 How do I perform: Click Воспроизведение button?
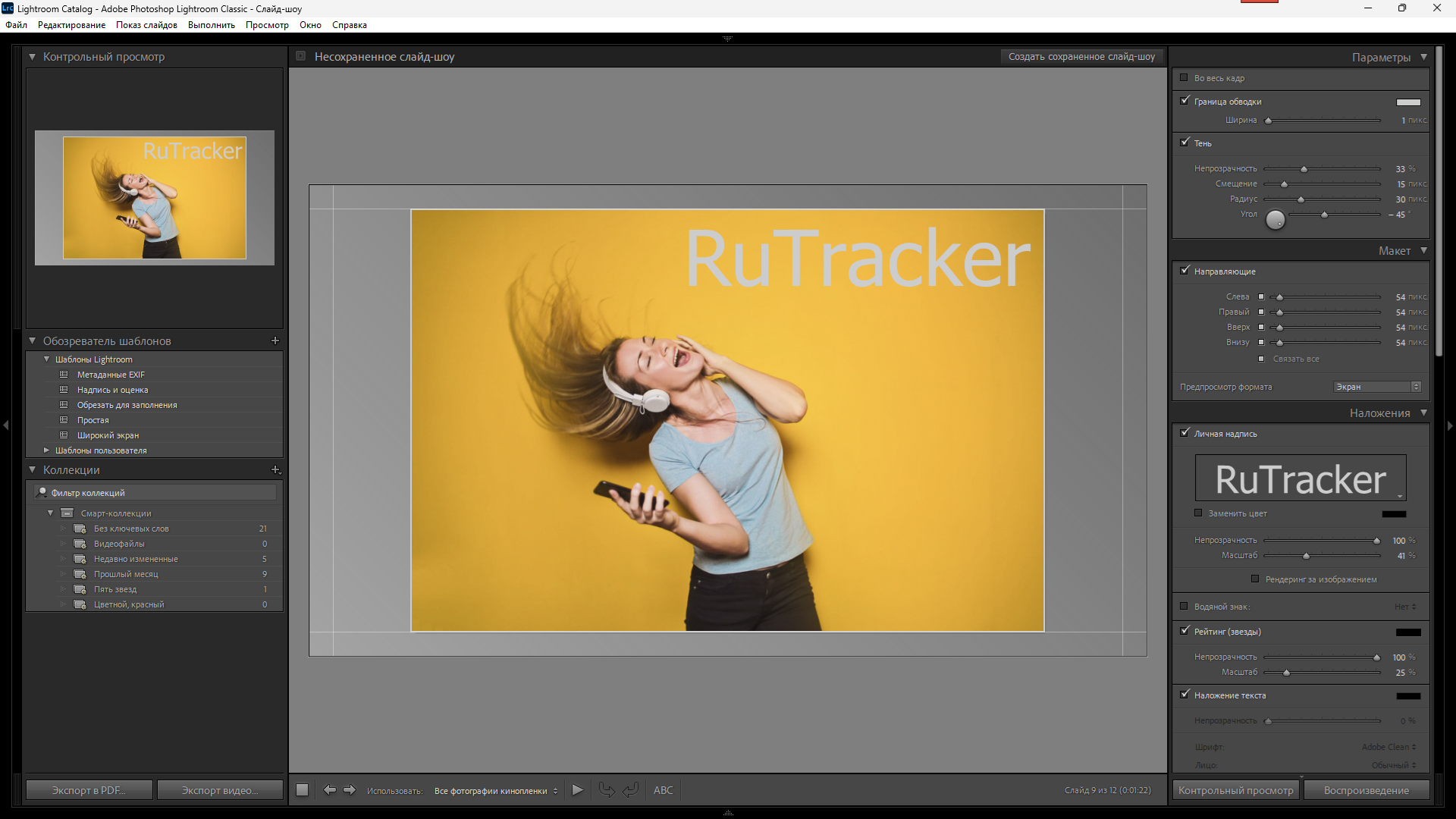tap(1367, 790)
